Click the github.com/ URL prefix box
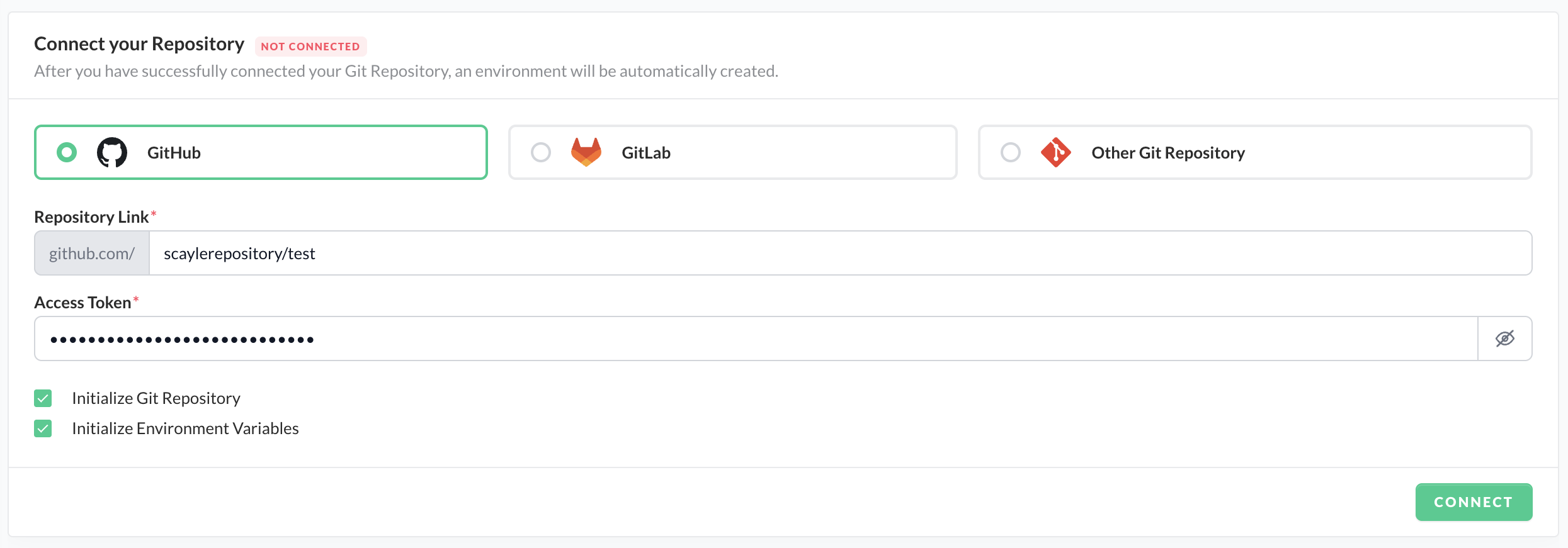Image resolution: width=1568 pixels, height=548 pixels. [x=92, y=253]
